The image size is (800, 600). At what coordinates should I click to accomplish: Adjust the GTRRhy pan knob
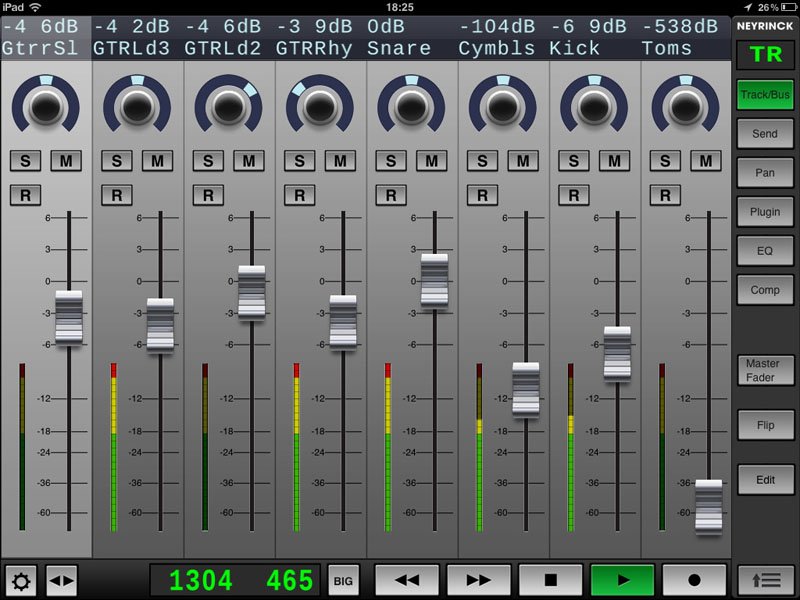pos(320,107)
